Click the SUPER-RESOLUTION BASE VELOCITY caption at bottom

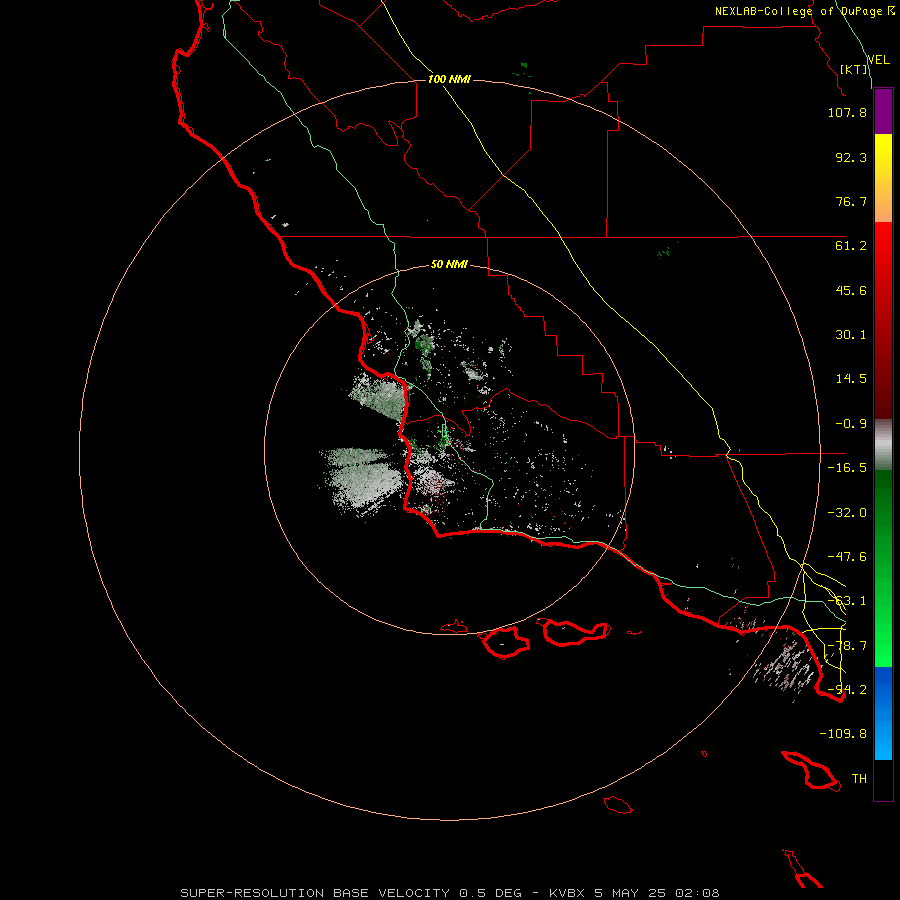449,893
